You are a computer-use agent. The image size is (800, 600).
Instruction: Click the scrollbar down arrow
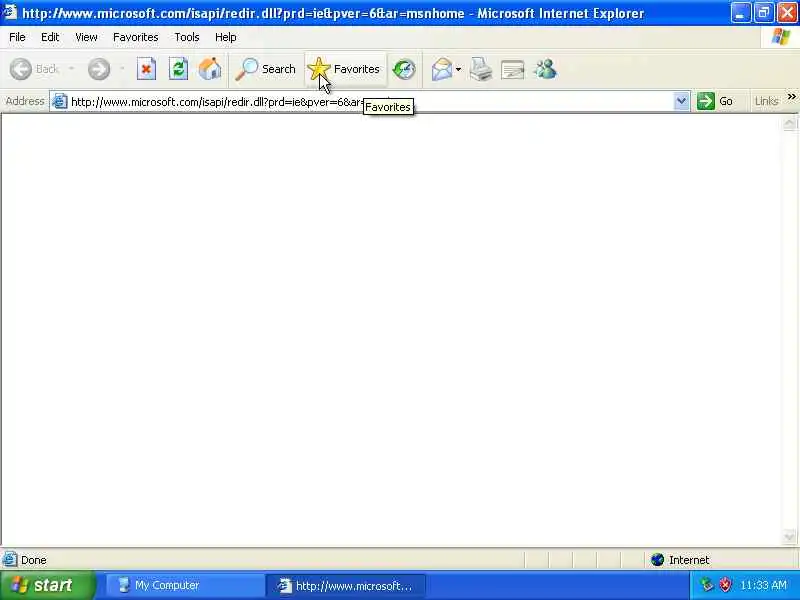pyautogui.click(x=789, y=537)
